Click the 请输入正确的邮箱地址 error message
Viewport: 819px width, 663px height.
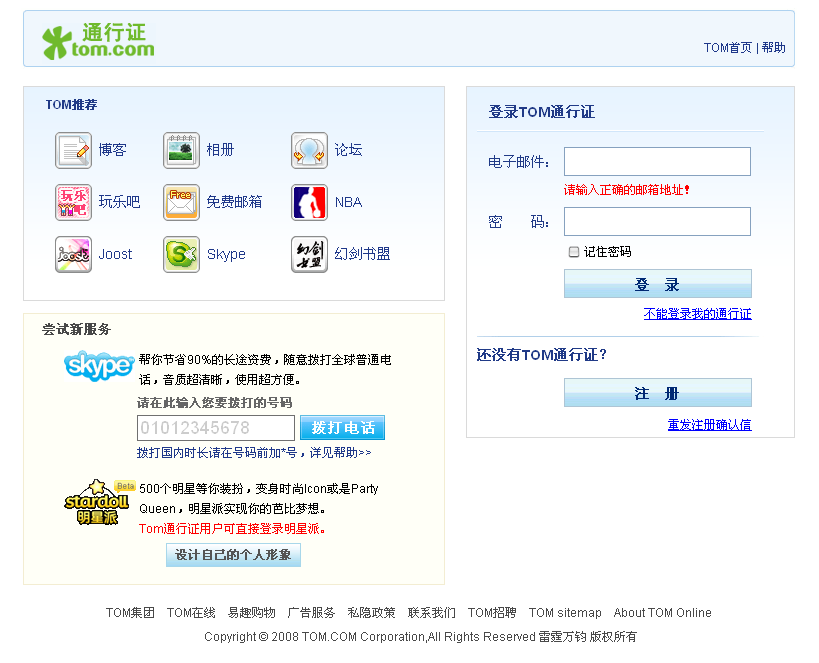tap(627, 190)
